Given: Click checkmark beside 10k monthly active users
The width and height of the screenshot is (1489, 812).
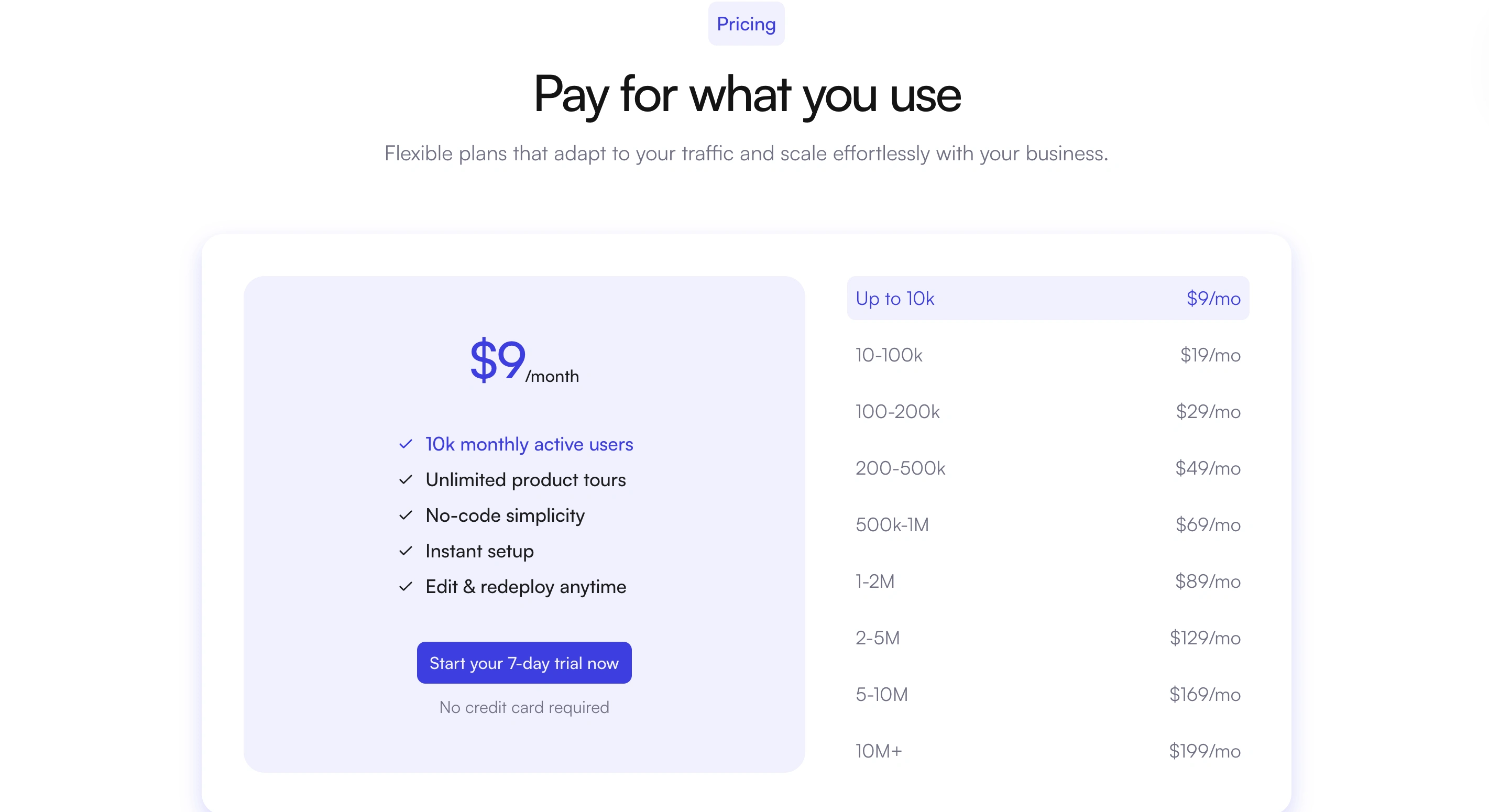Looking at the screenshot, I should [406, 444].
